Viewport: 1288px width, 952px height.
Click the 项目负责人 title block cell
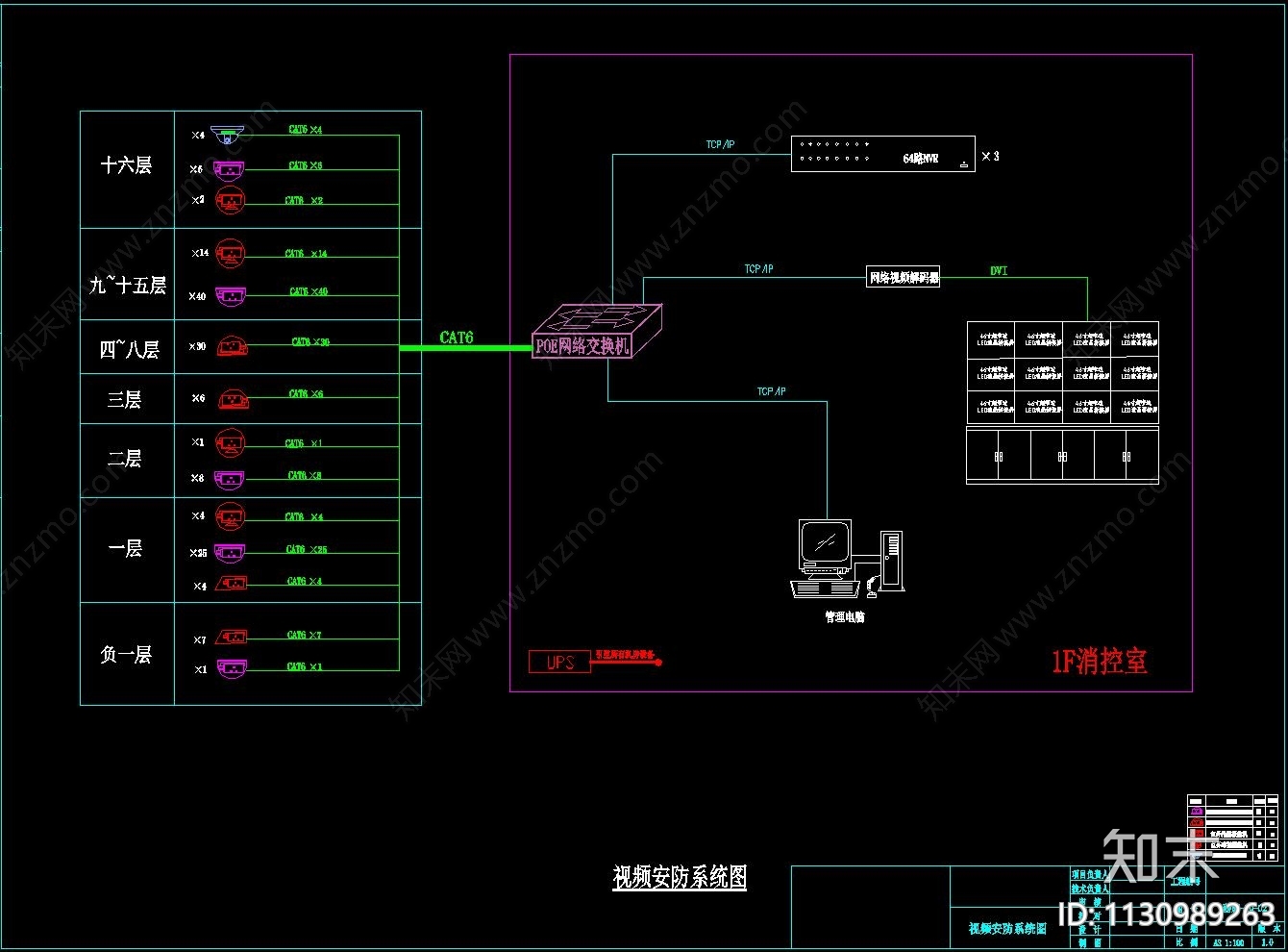[1090, 875]
